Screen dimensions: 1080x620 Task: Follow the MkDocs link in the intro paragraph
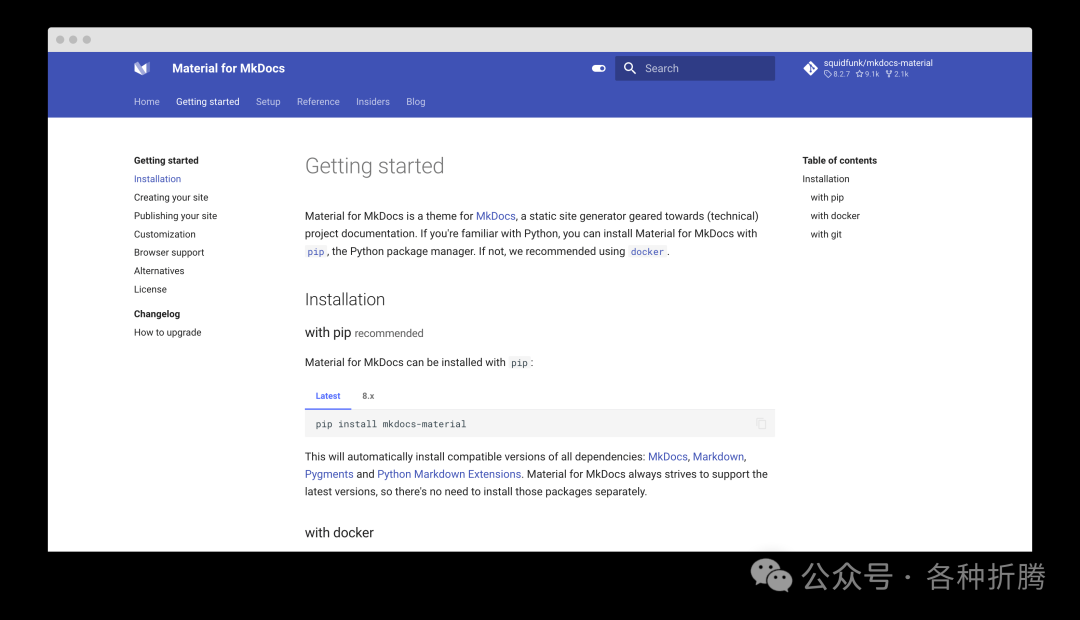[495, 216]
